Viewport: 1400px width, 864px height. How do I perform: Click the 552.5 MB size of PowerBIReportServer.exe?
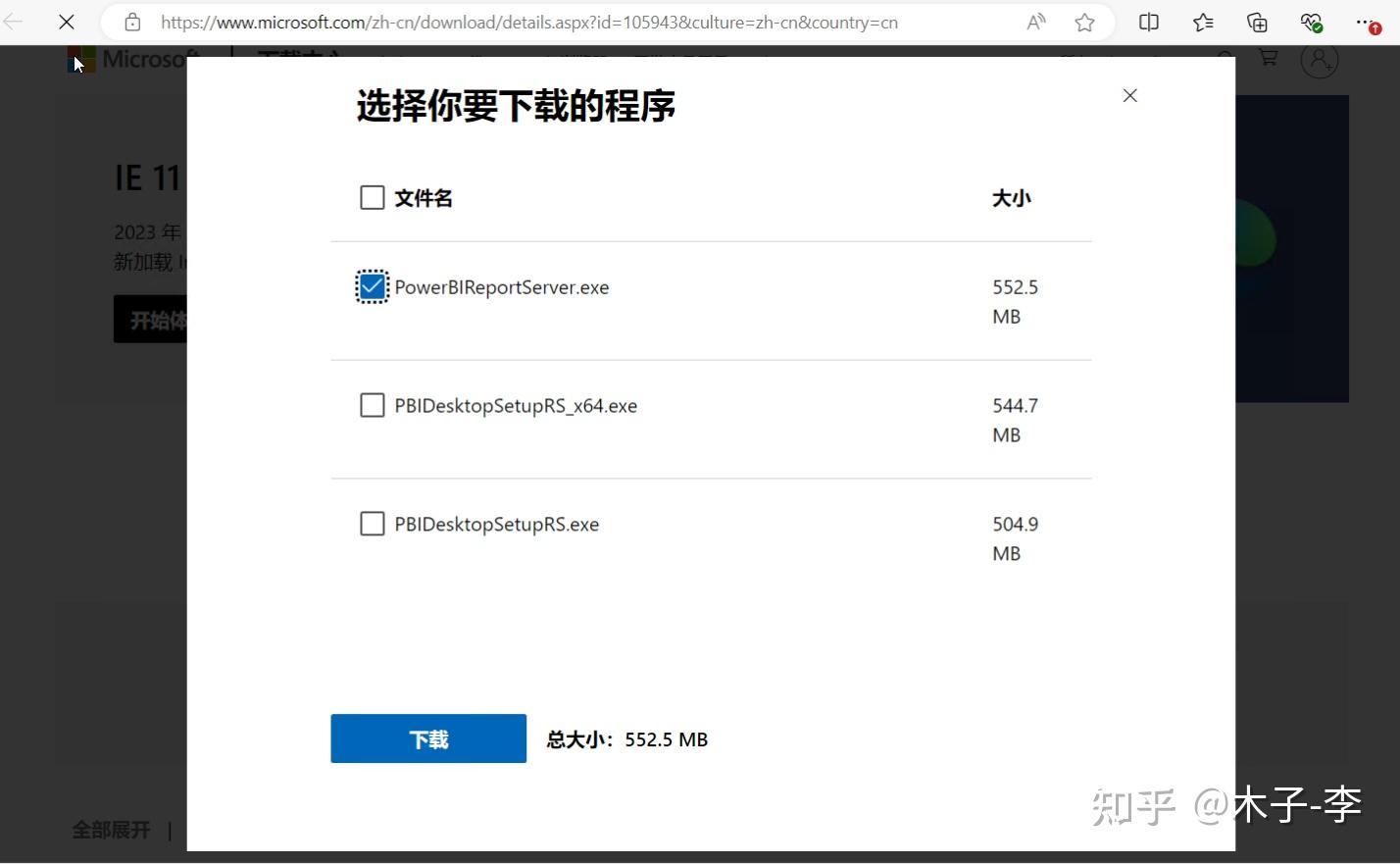pos(1015,302)
